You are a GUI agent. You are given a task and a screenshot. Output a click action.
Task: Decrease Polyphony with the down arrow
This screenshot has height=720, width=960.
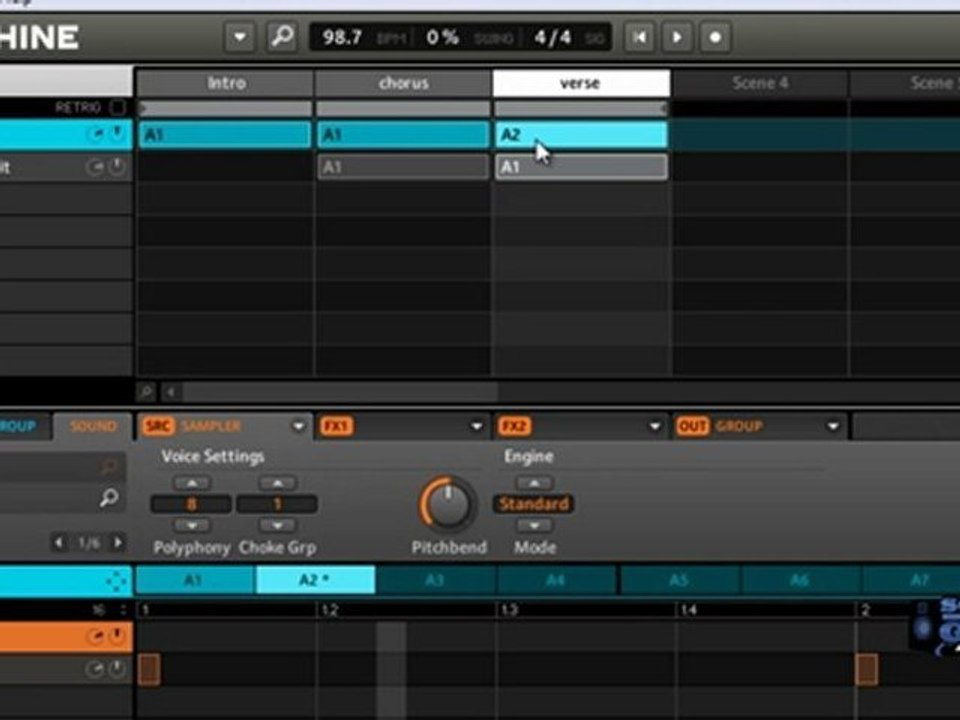click(x=192, y=525)
